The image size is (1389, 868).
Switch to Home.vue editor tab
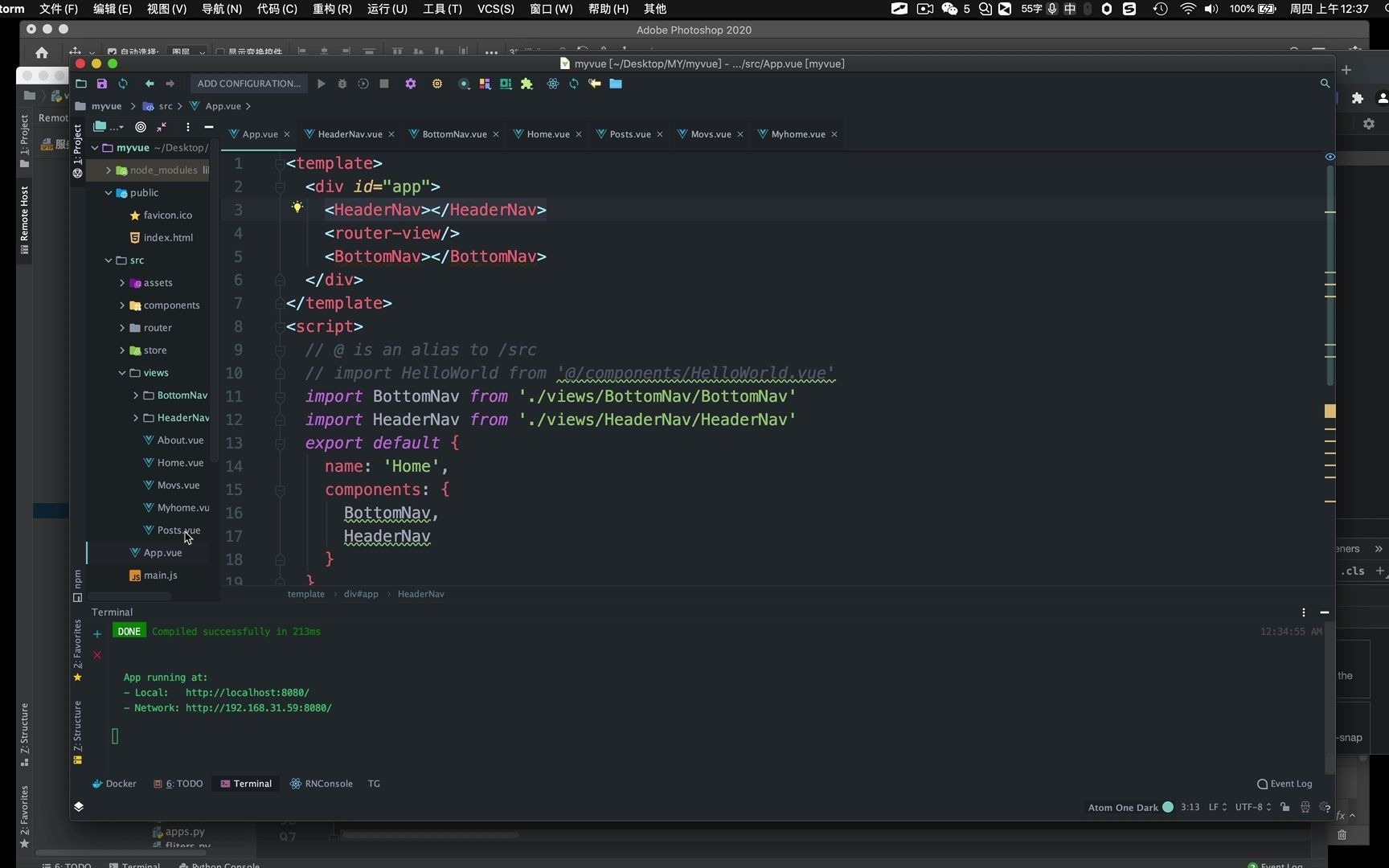[x=548, y=134]
